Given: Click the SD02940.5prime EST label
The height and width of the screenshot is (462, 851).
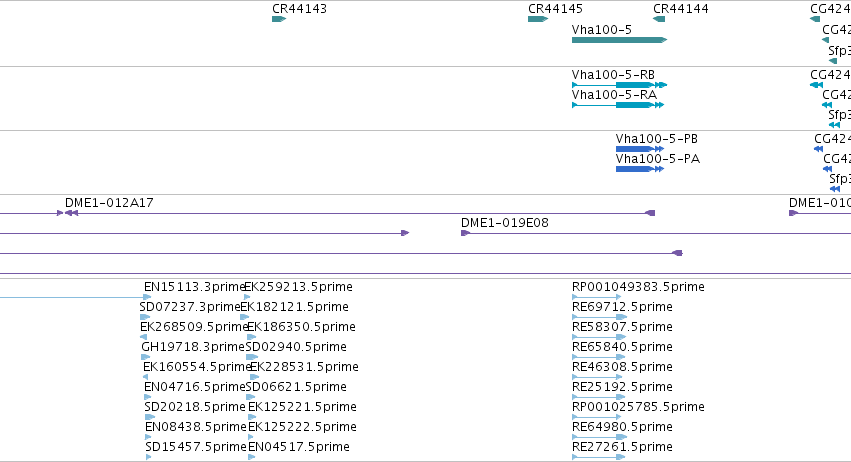Looking at the screenshot, I should [296, 347].
